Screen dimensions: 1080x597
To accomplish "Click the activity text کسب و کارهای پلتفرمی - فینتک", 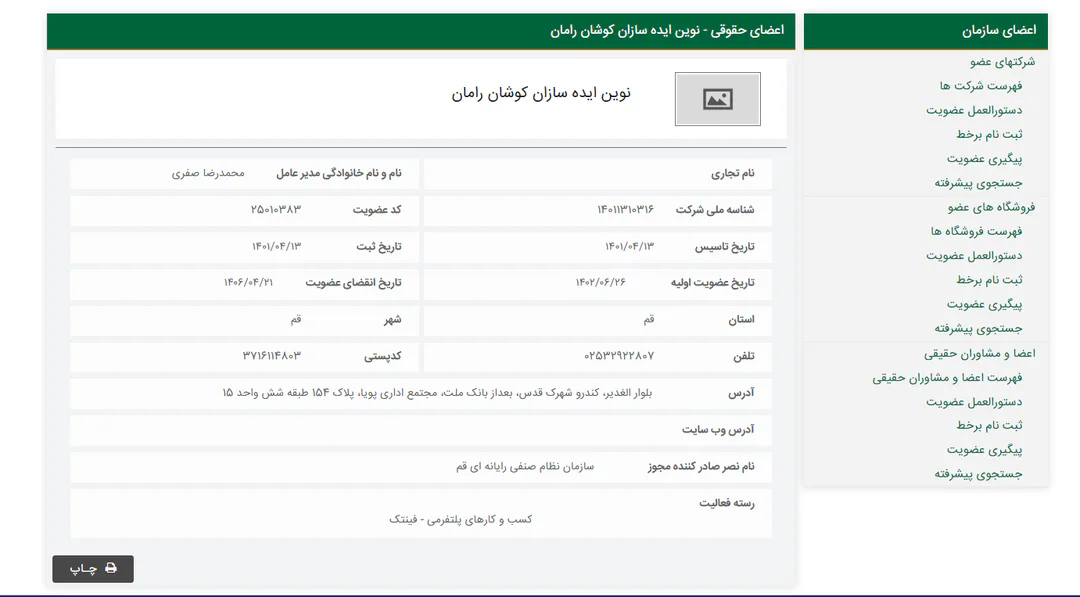I will tap(461, 519).
